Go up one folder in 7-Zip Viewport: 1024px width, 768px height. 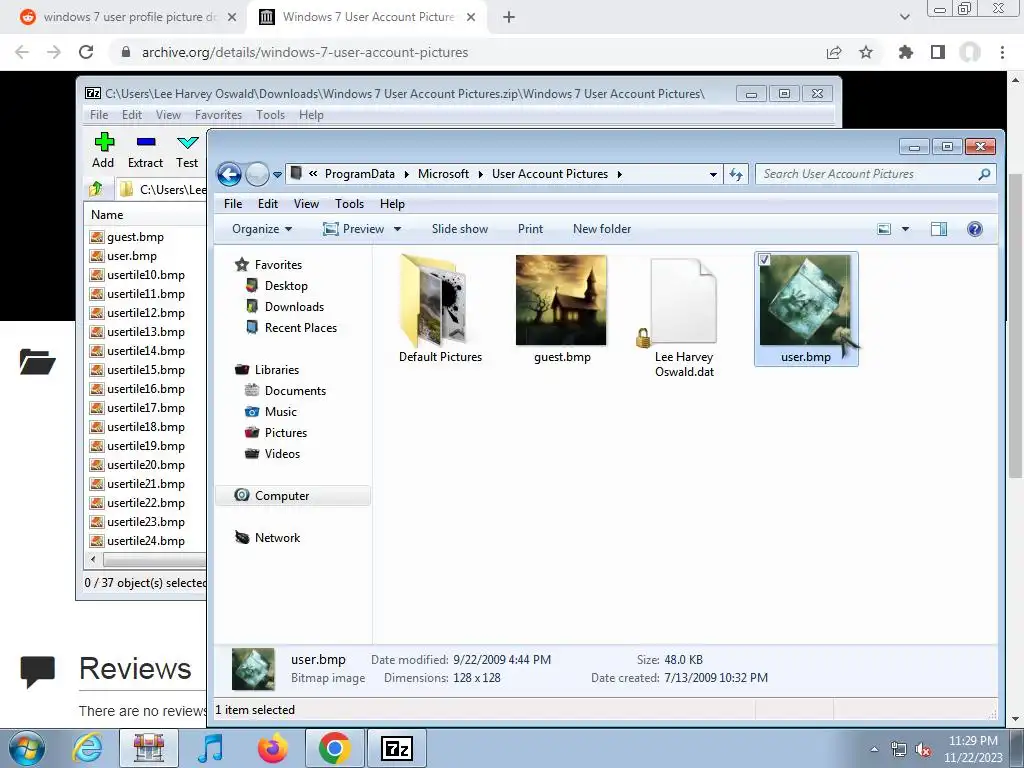(x=96, y=189)
